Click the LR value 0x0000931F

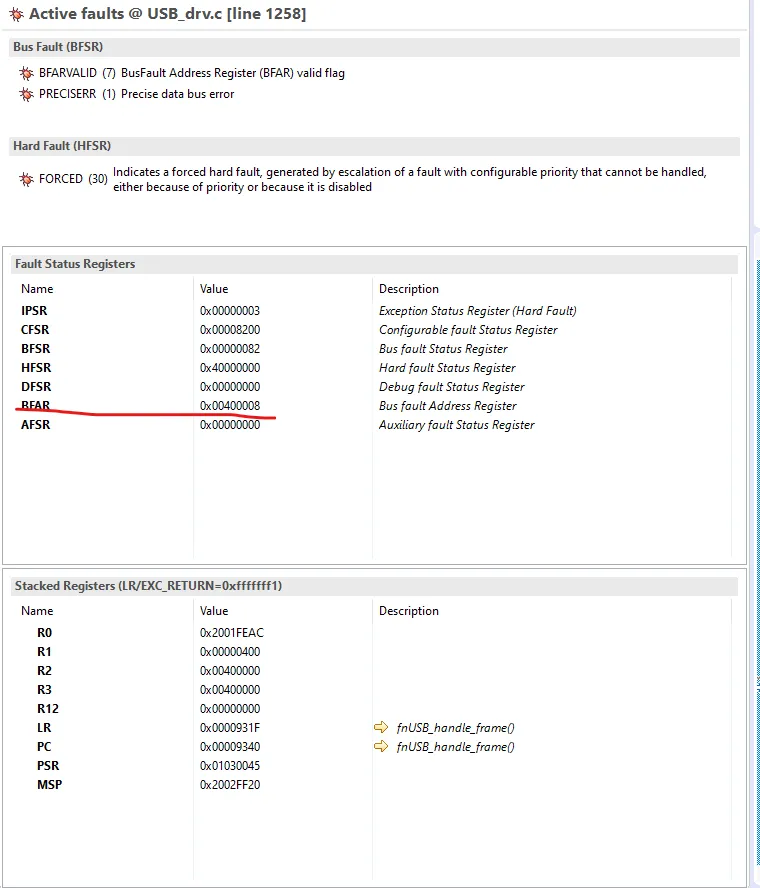click(230, 728)
